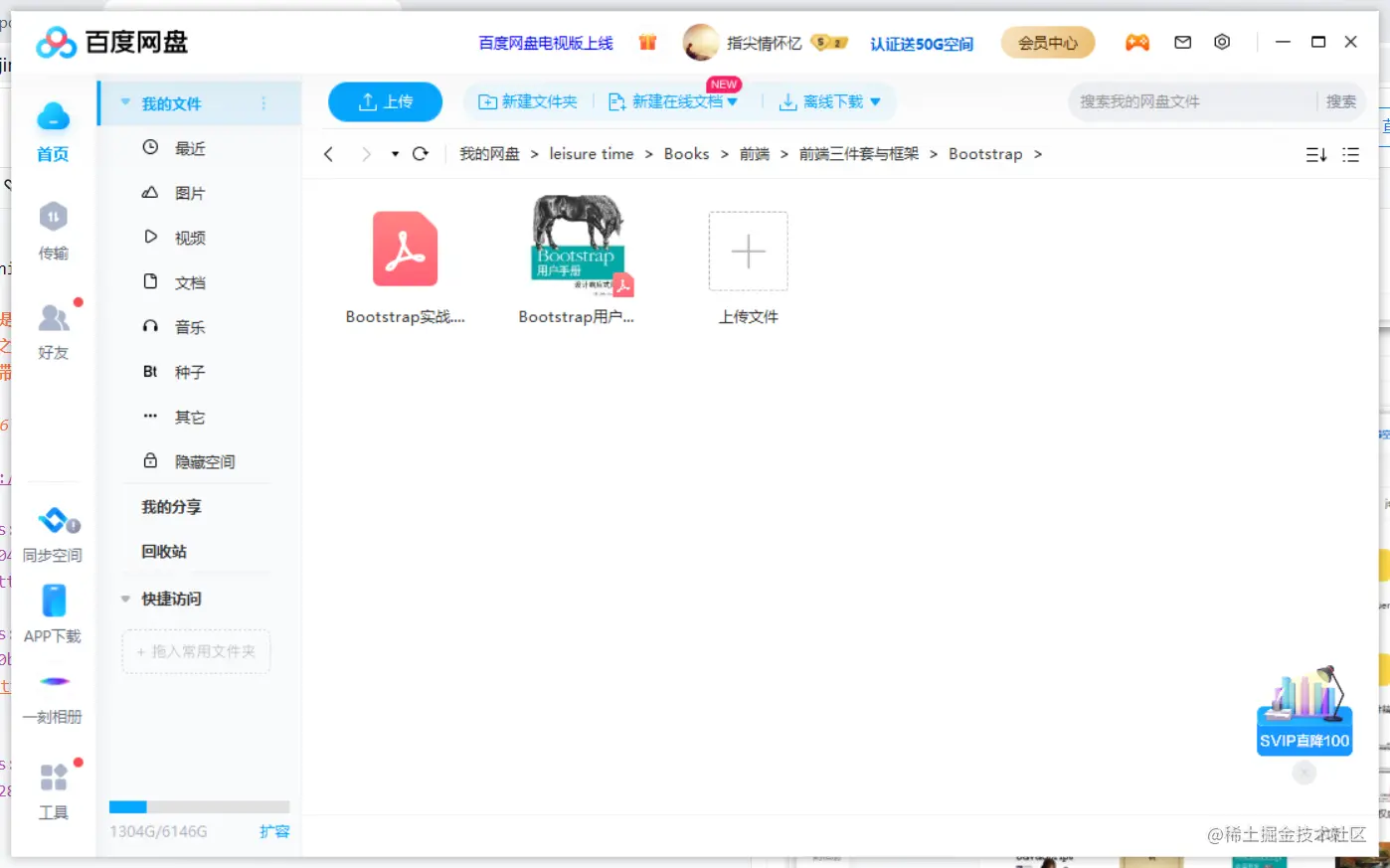Refresh the current file list
The image size is (1390, 868).
420,154
